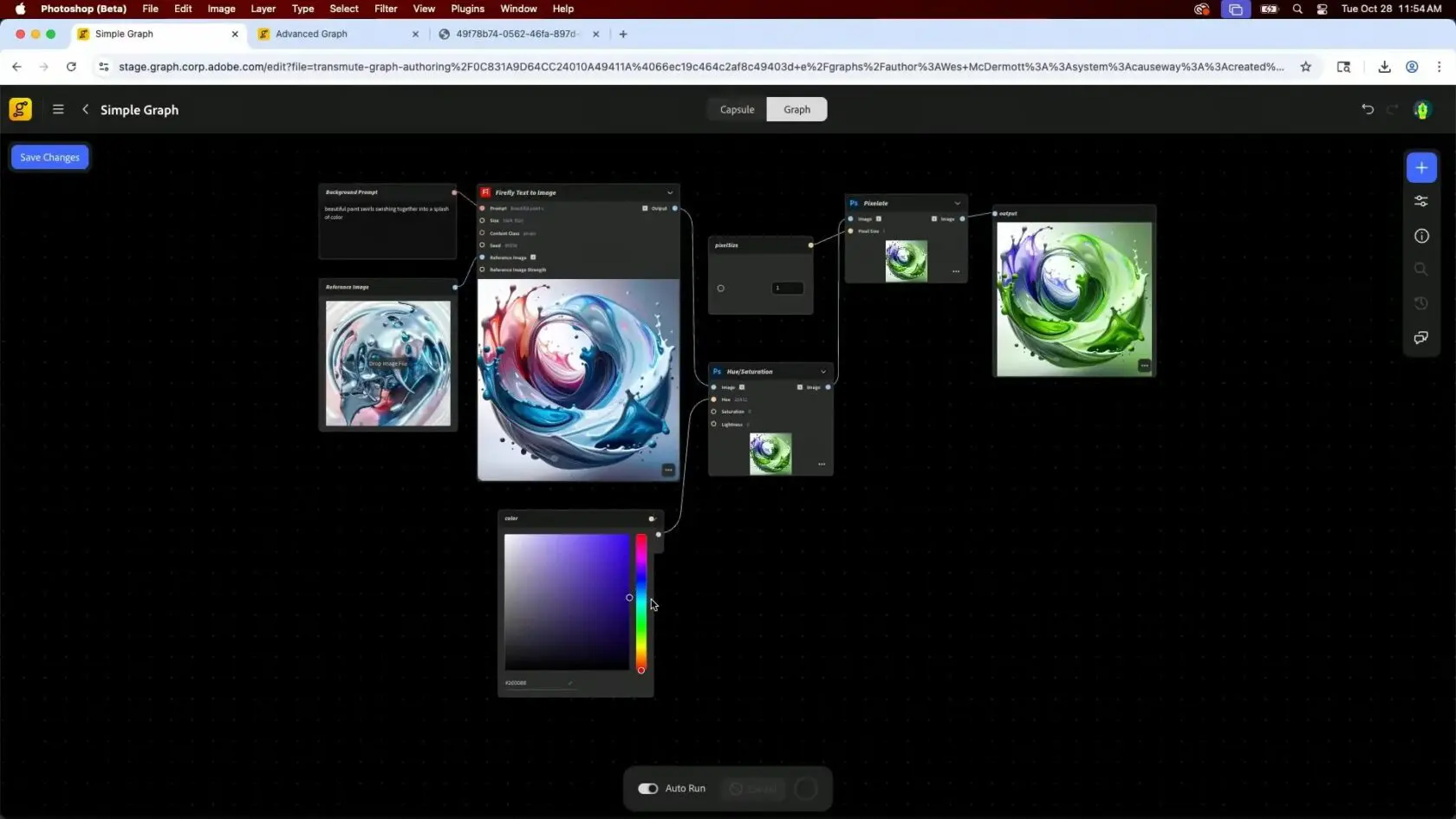Click the undo arrow icon in the header

coord(1367,109)
